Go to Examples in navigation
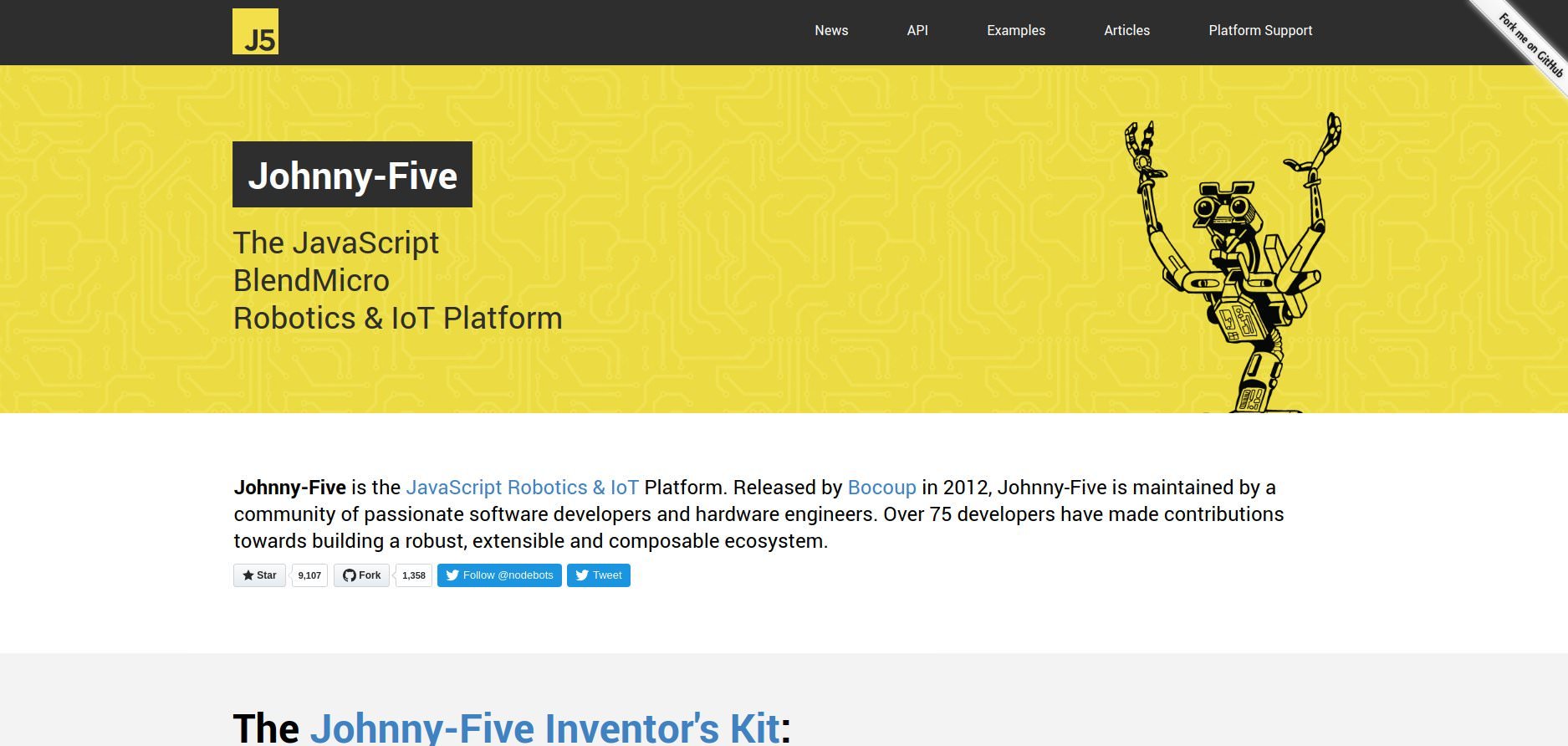The height and width of the screenshot is (746, 1568). [x=1016, y=30]
